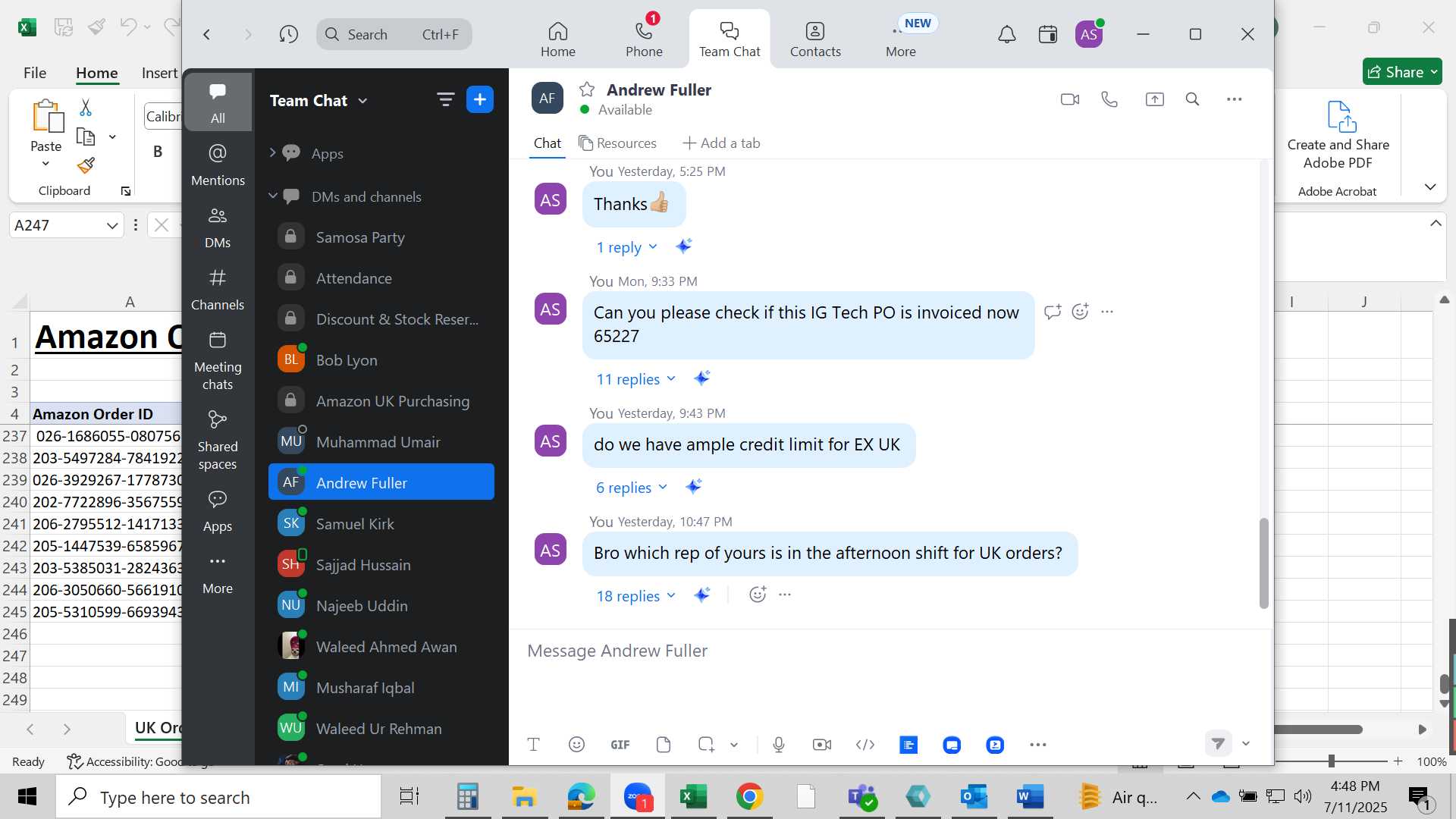Record a video message in composer
The height and width of the screenshot is (819, 1456).
pos(821,745)
